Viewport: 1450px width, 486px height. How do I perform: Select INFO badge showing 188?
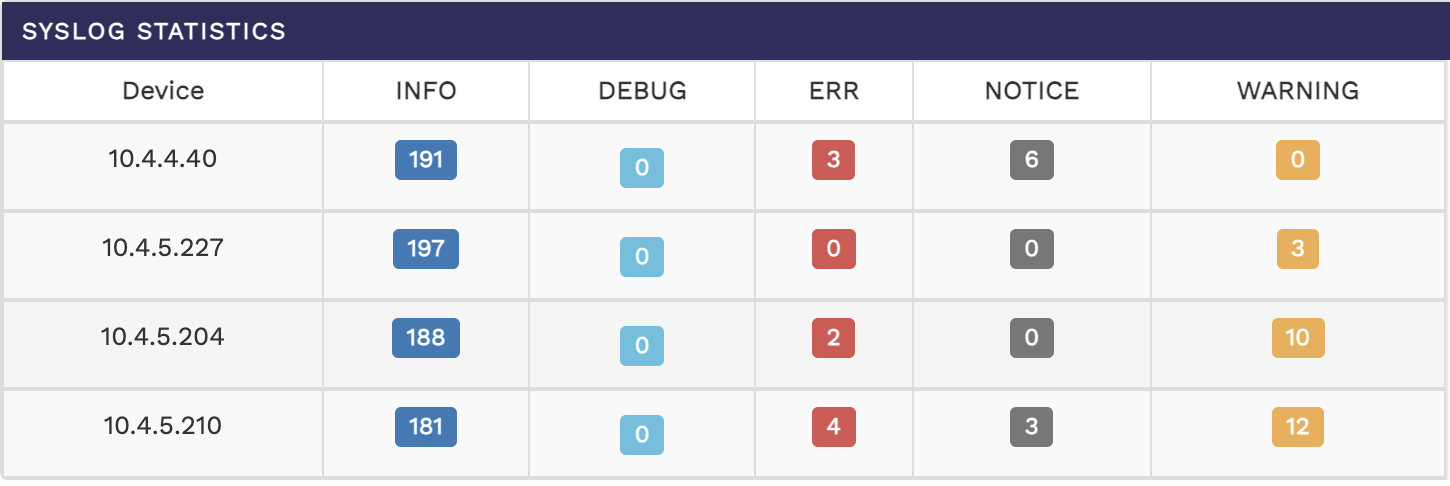[426, 338]
